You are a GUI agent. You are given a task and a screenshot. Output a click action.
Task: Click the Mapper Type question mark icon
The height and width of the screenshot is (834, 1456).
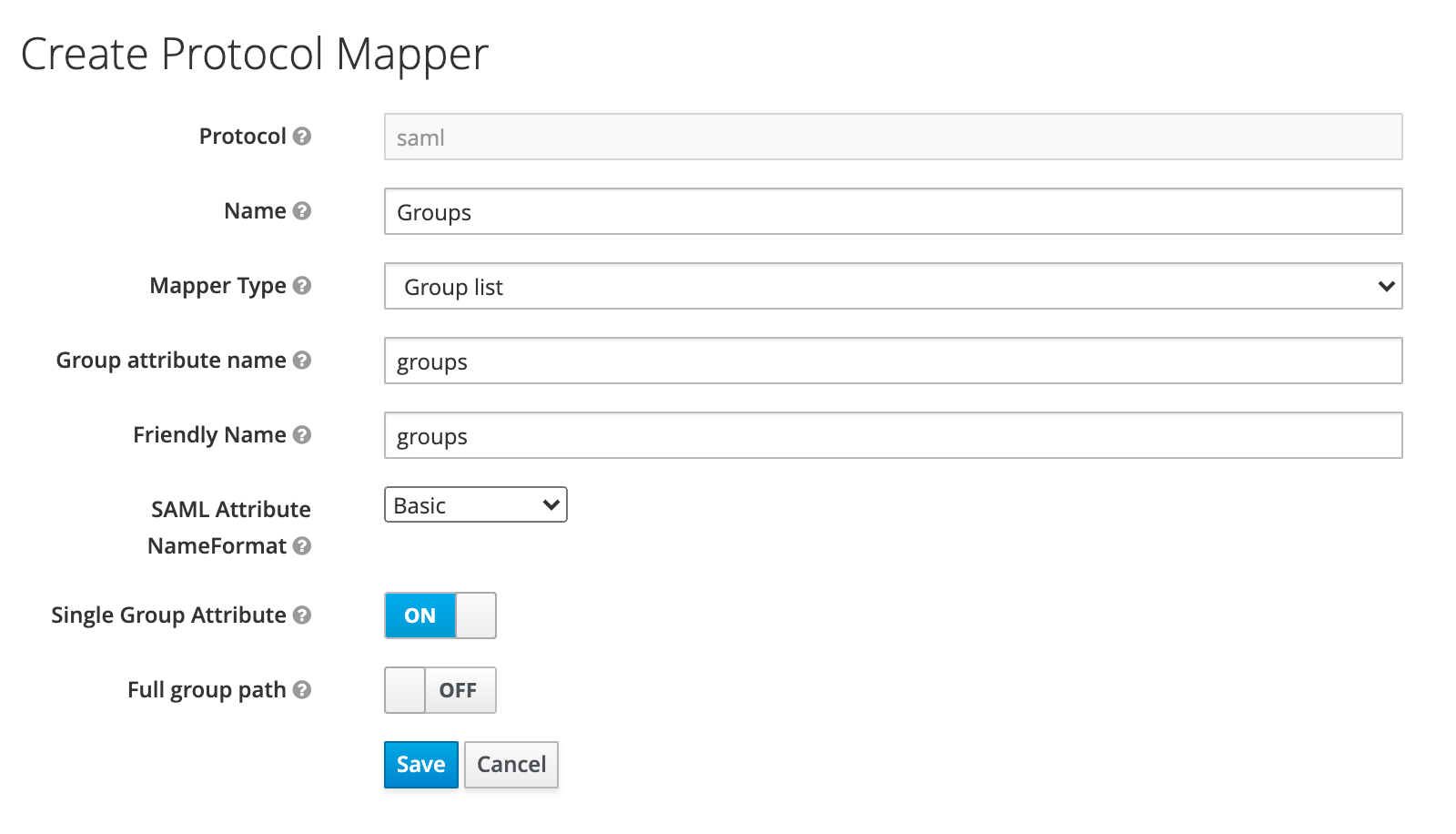point(301,286)
